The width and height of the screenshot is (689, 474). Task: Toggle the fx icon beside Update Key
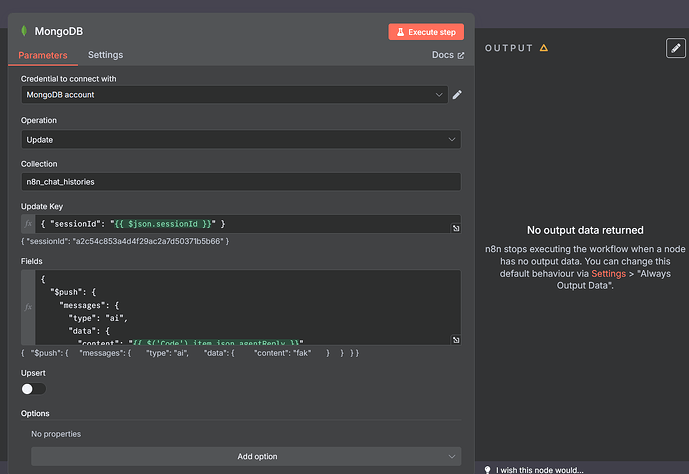[28, 224]
